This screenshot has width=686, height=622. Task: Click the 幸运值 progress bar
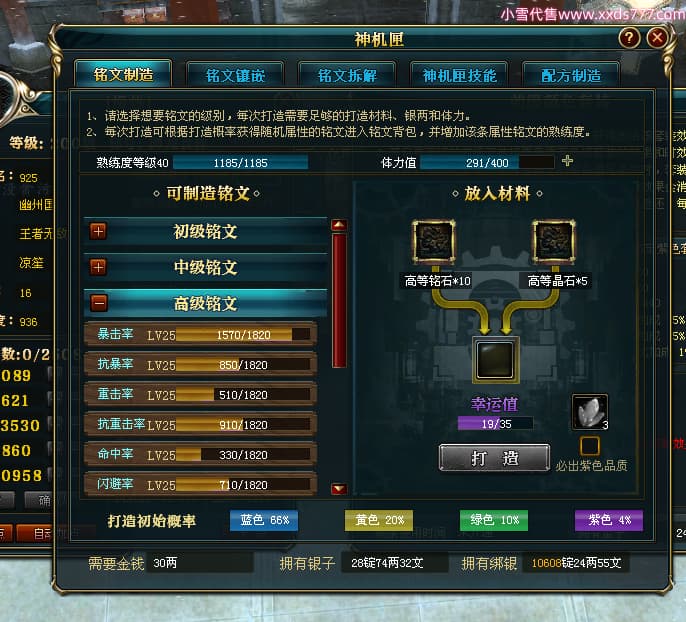(x=495, y=423)
